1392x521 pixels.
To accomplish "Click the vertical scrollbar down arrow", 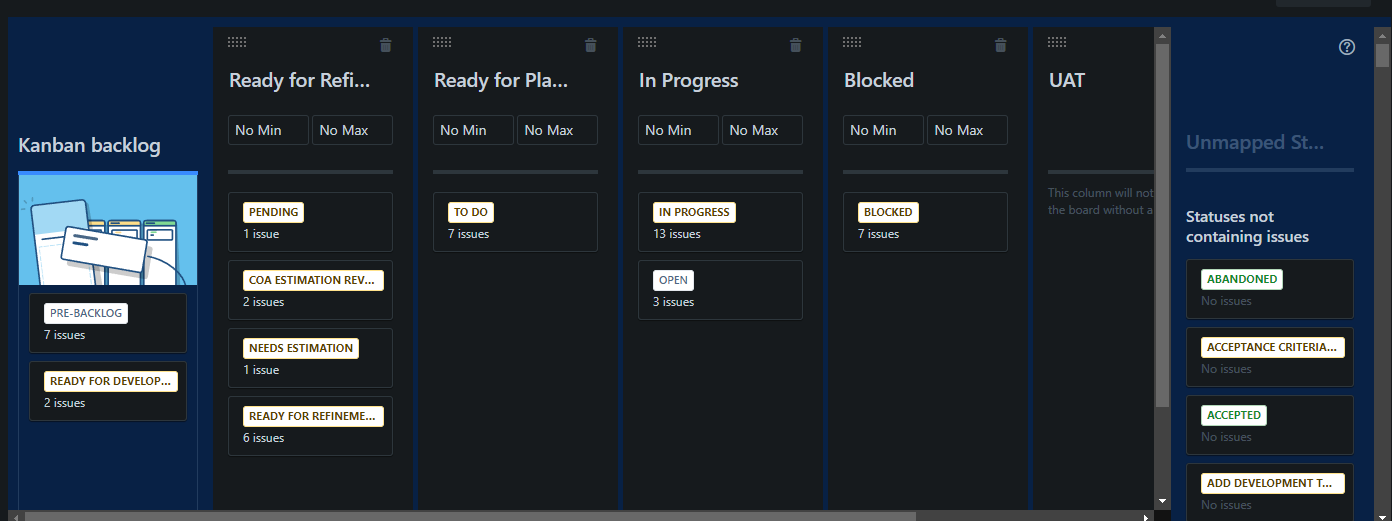I will point(1162,501).
